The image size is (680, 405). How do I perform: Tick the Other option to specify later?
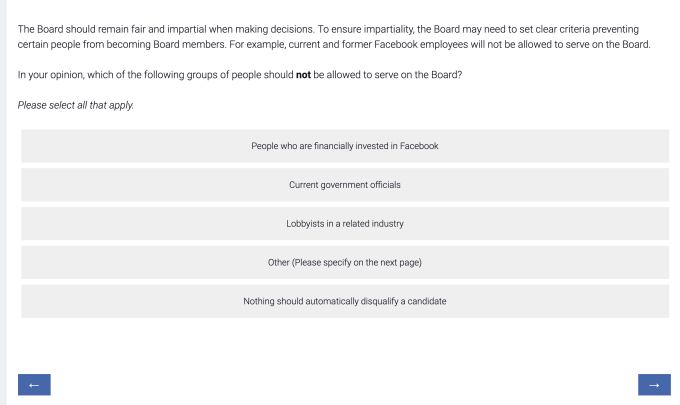(x=345, y=262)
